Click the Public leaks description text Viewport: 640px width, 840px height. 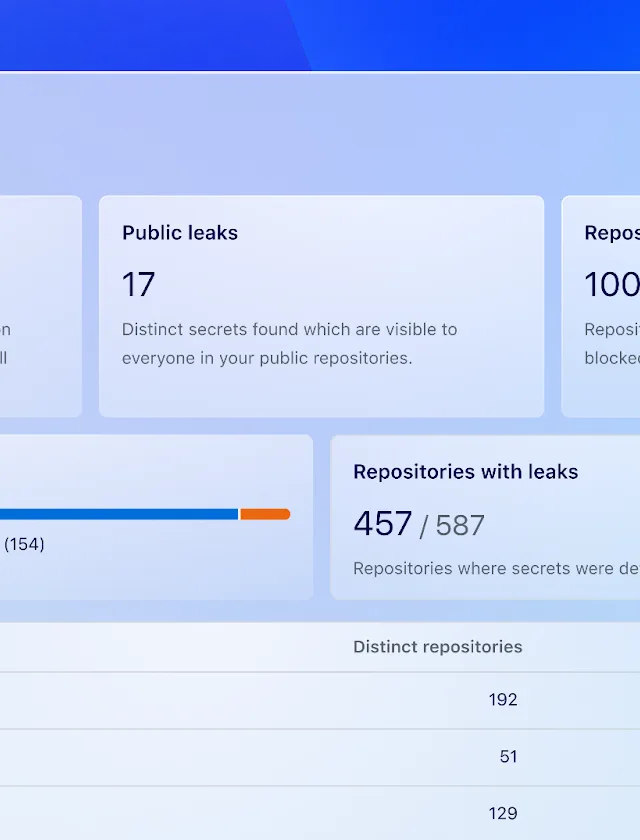289,343
